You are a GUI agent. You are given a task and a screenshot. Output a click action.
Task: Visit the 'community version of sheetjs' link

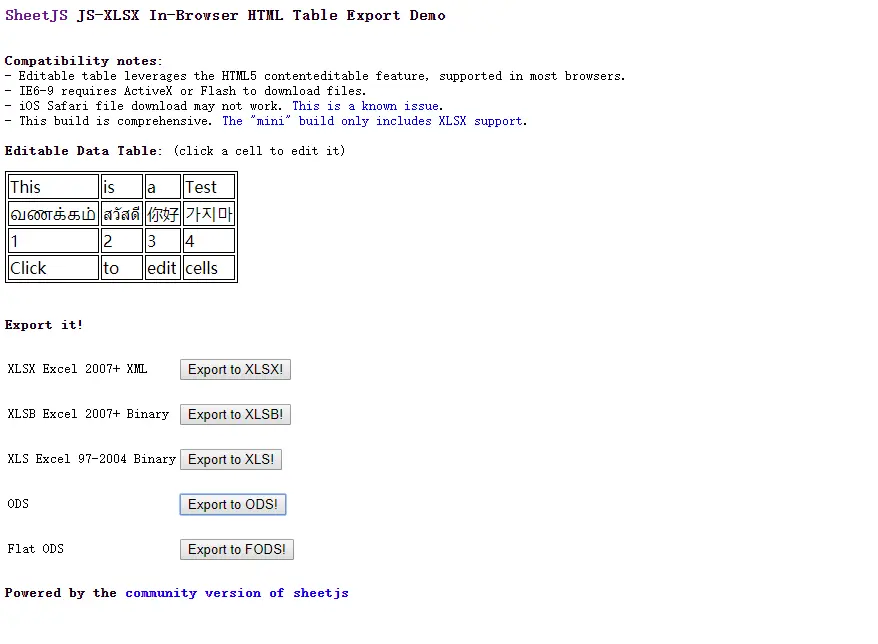pyautogui.click(x=236, y=592)
